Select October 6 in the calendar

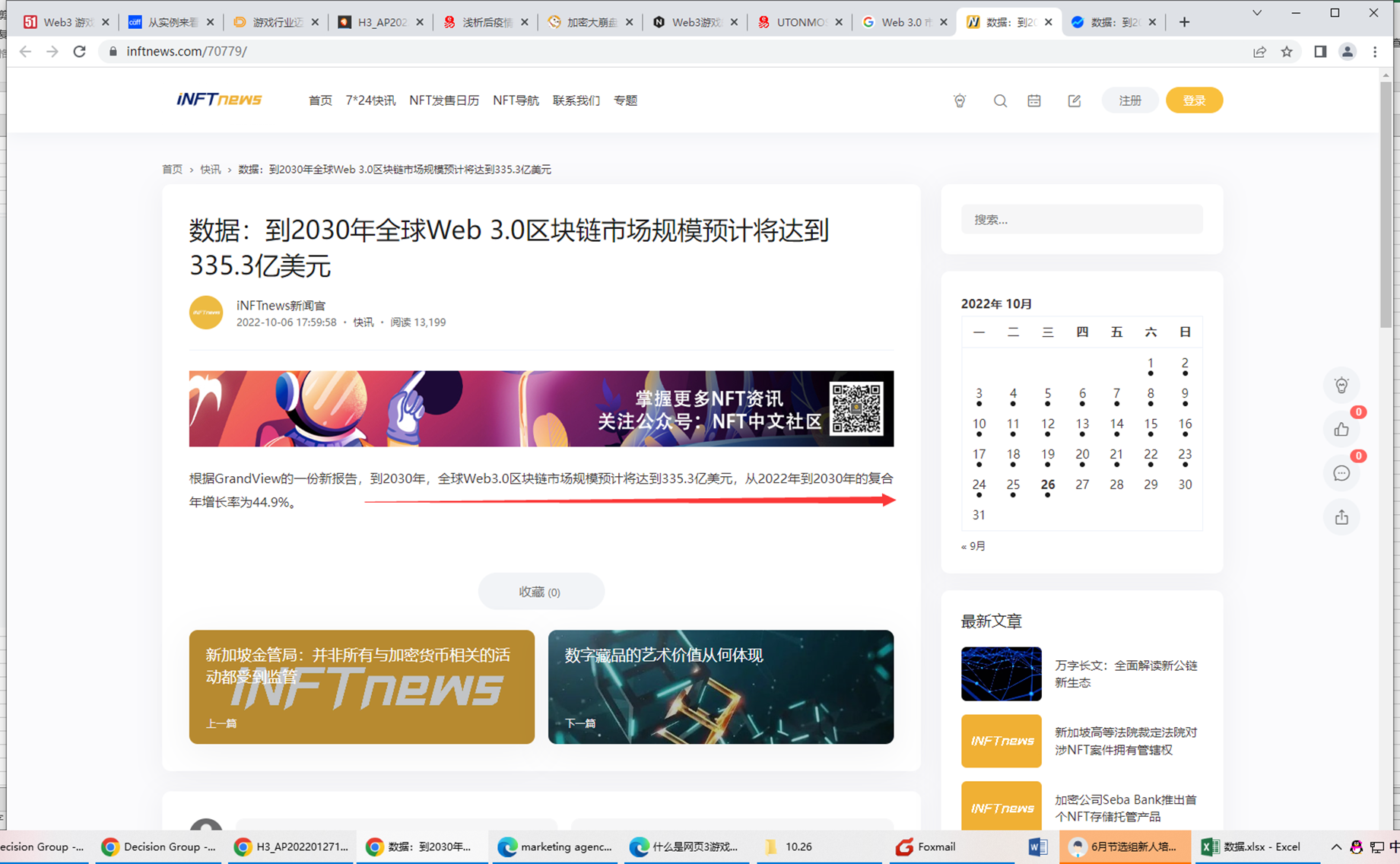click(1082, 393)
